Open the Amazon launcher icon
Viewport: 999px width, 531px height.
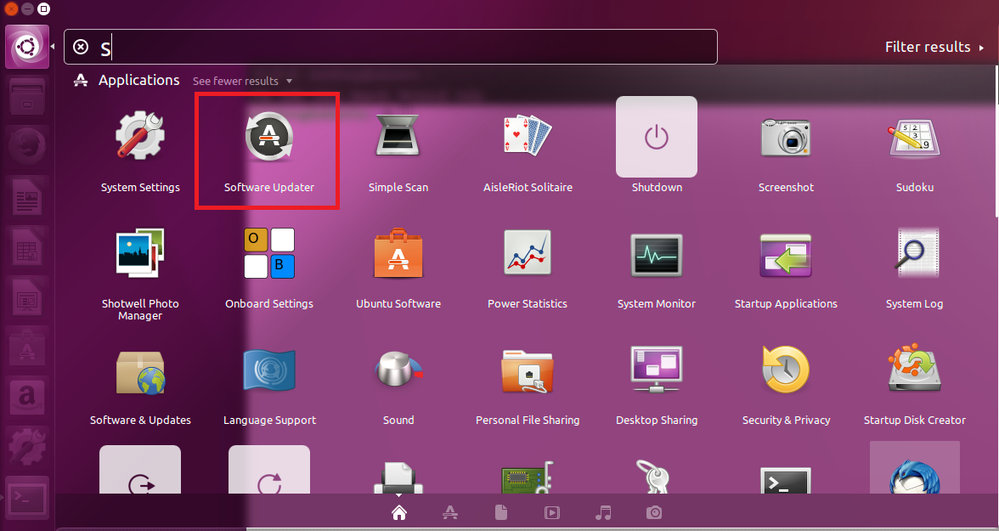pyautogui.click(x=27, y=398)
